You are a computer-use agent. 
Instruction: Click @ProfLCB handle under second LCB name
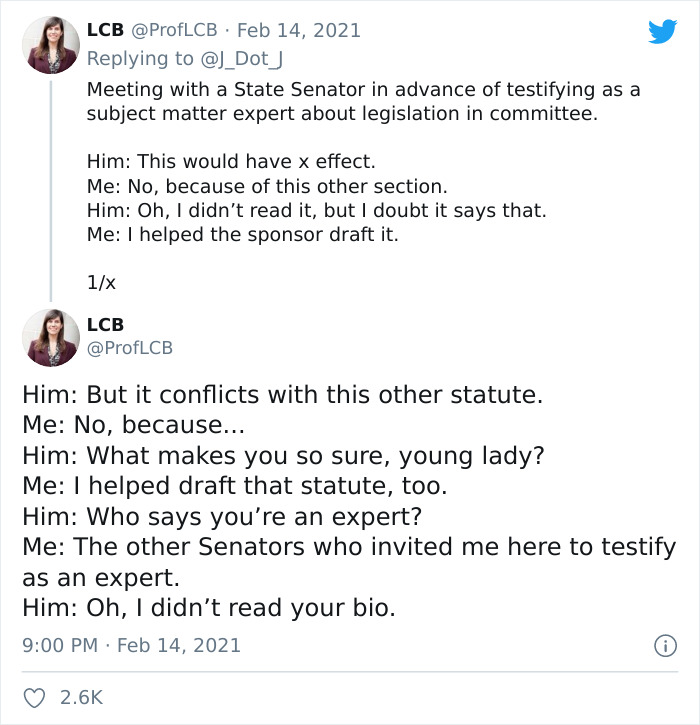[129, 348]
